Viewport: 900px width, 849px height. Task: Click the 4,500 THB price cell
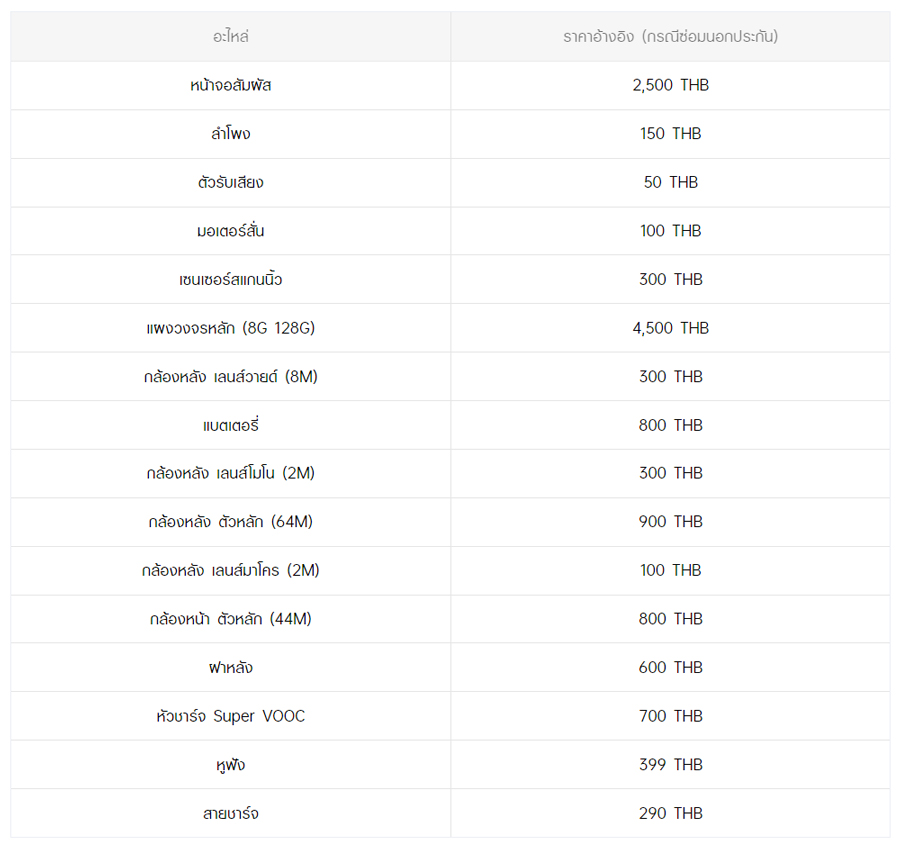pyautogui.click(x=670, y=328)
